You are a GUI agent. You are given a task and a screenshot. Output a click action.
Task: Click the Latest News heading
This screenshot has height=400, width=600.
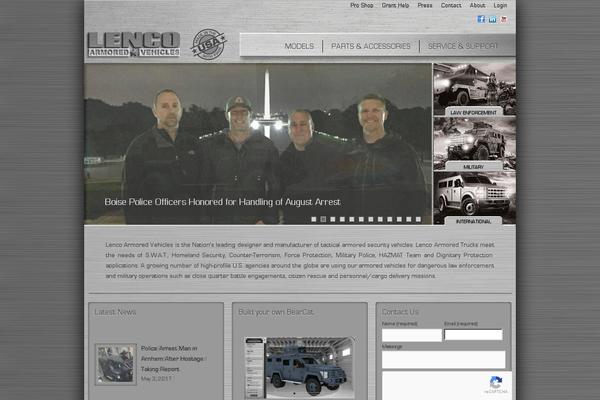click(x=115, y=312)
